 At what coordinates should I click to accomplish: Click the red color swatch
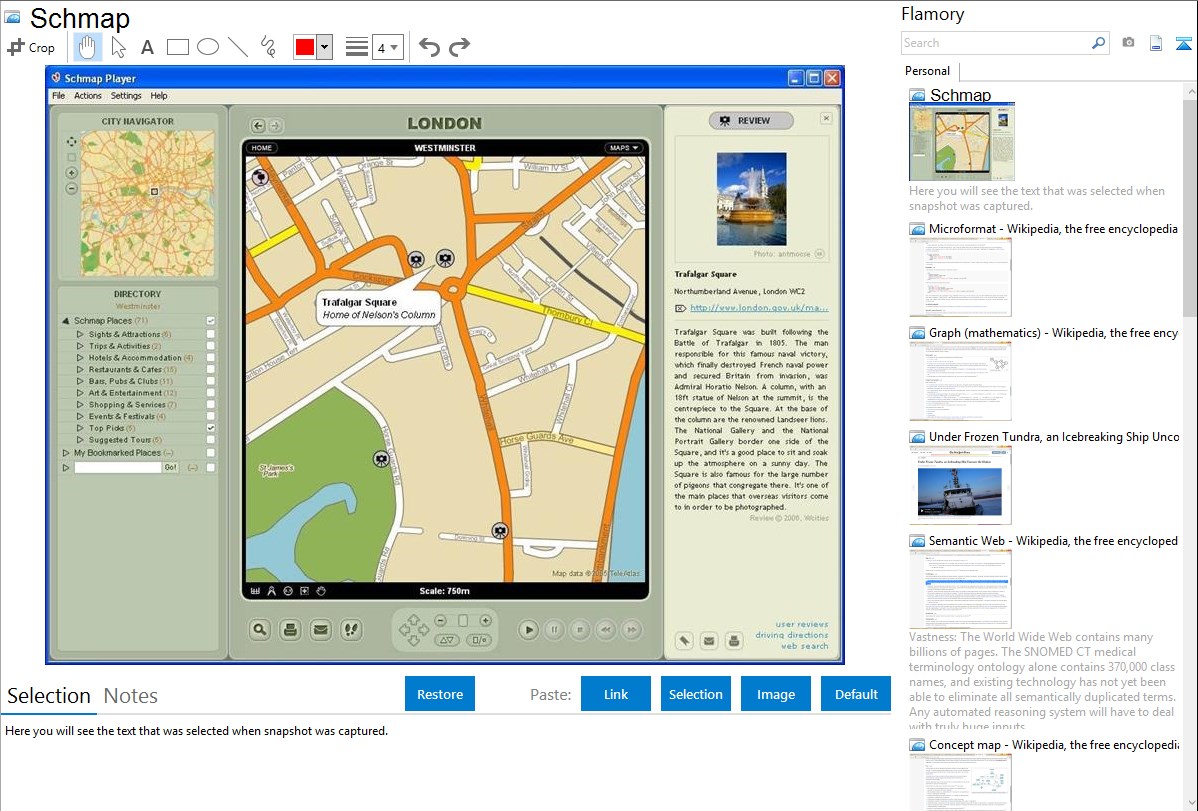tap(305, 47)
